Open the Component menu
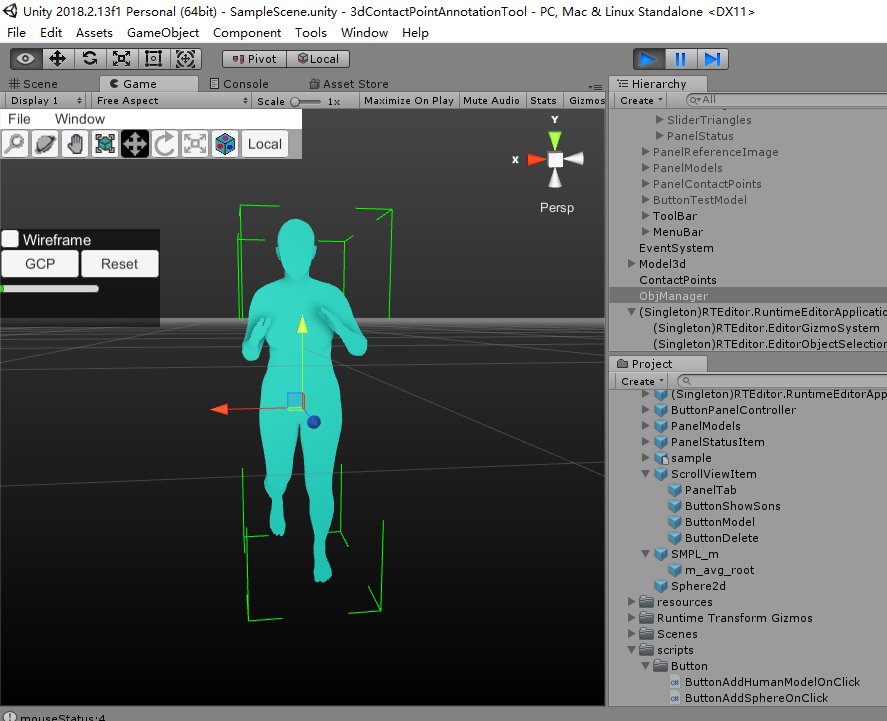The width and height of the screenshot is (887, 721). [247, 33]
